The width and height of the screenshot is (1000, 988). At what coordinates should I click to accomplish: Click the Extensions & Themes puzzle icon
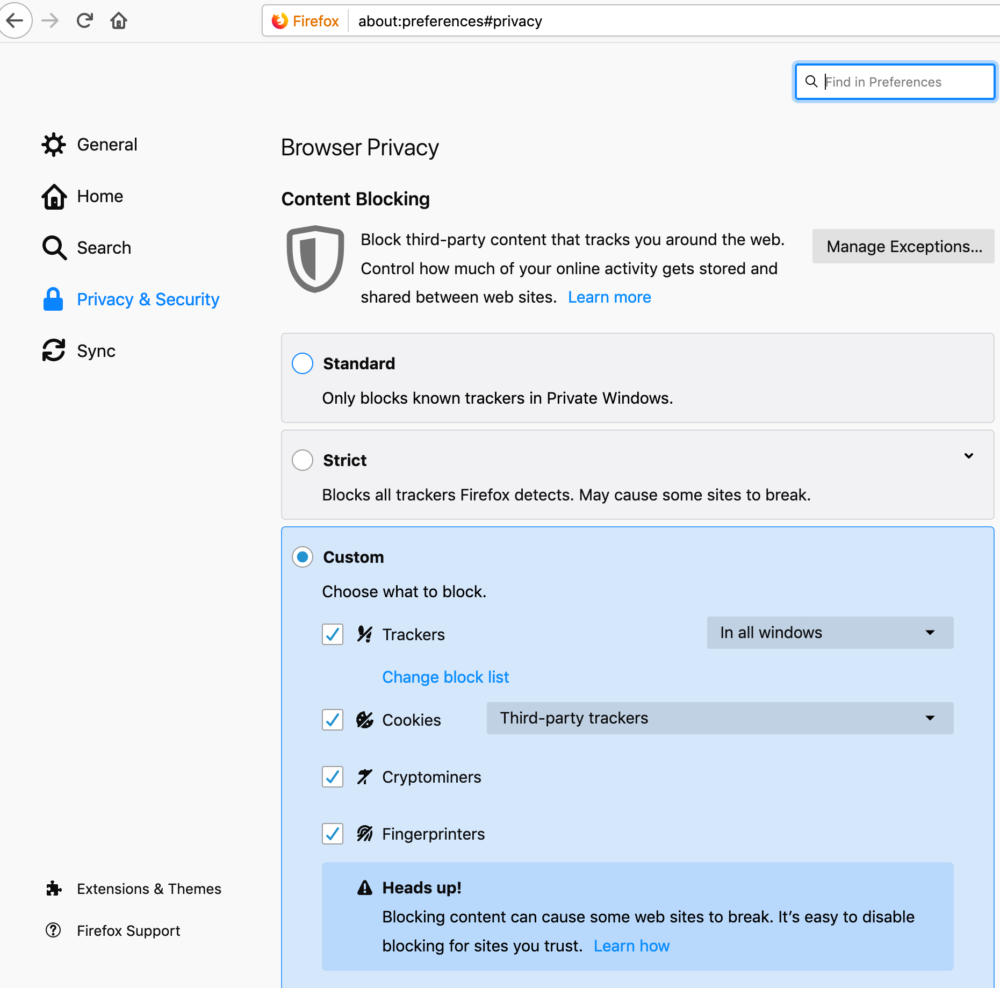53,889
